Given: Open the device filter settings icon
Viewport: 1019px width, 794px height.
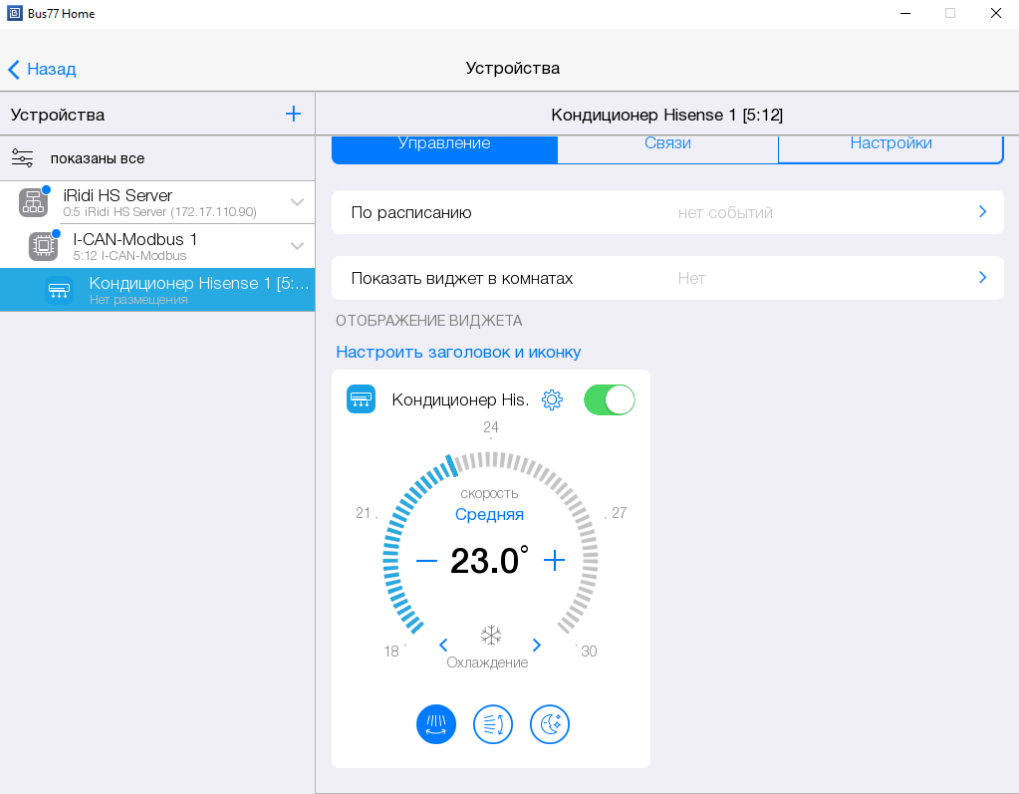Looking at the screenshot, I should (22, 158).
